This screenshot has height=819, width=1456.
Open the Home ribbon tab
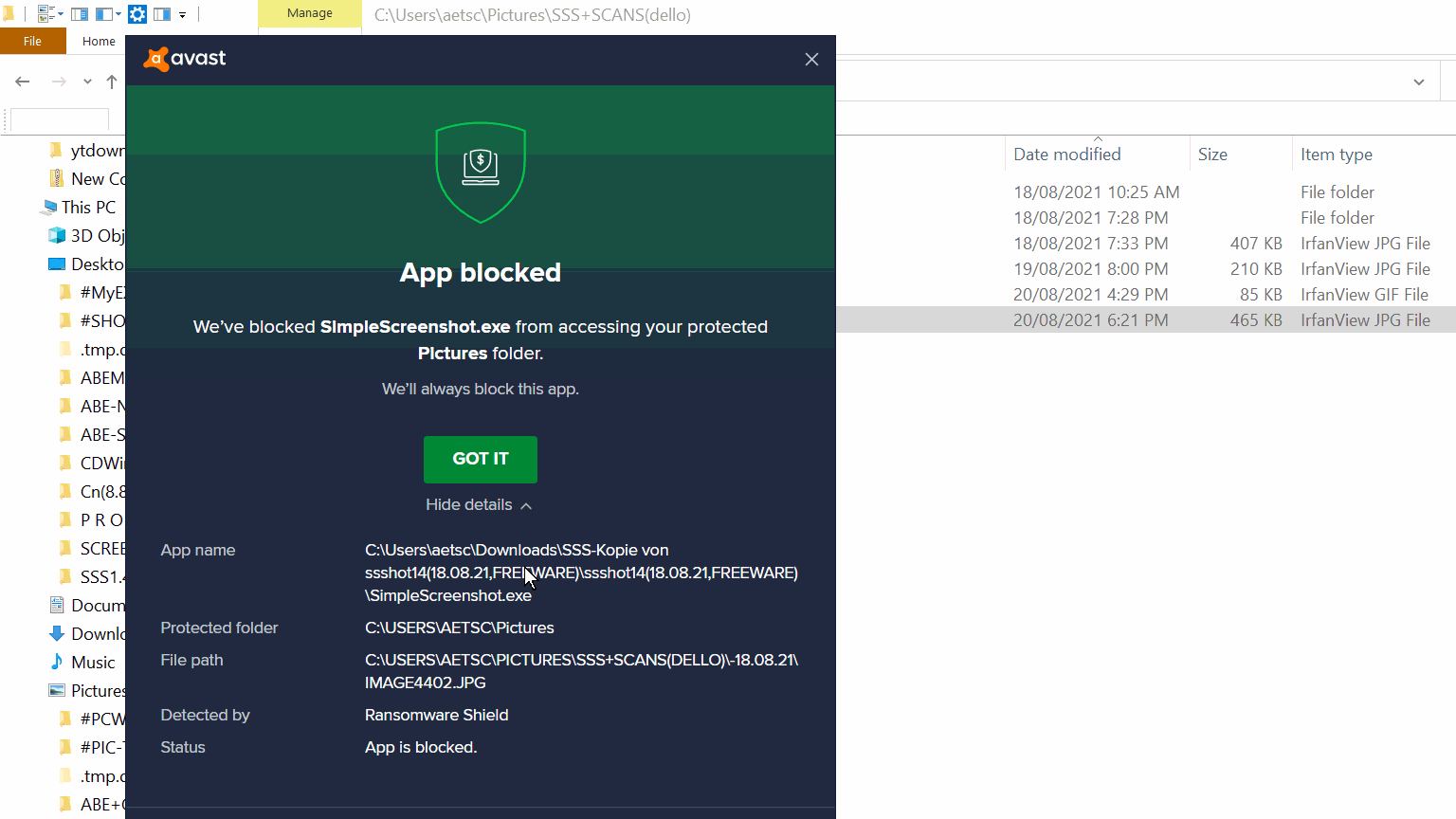tap(99, 41)
